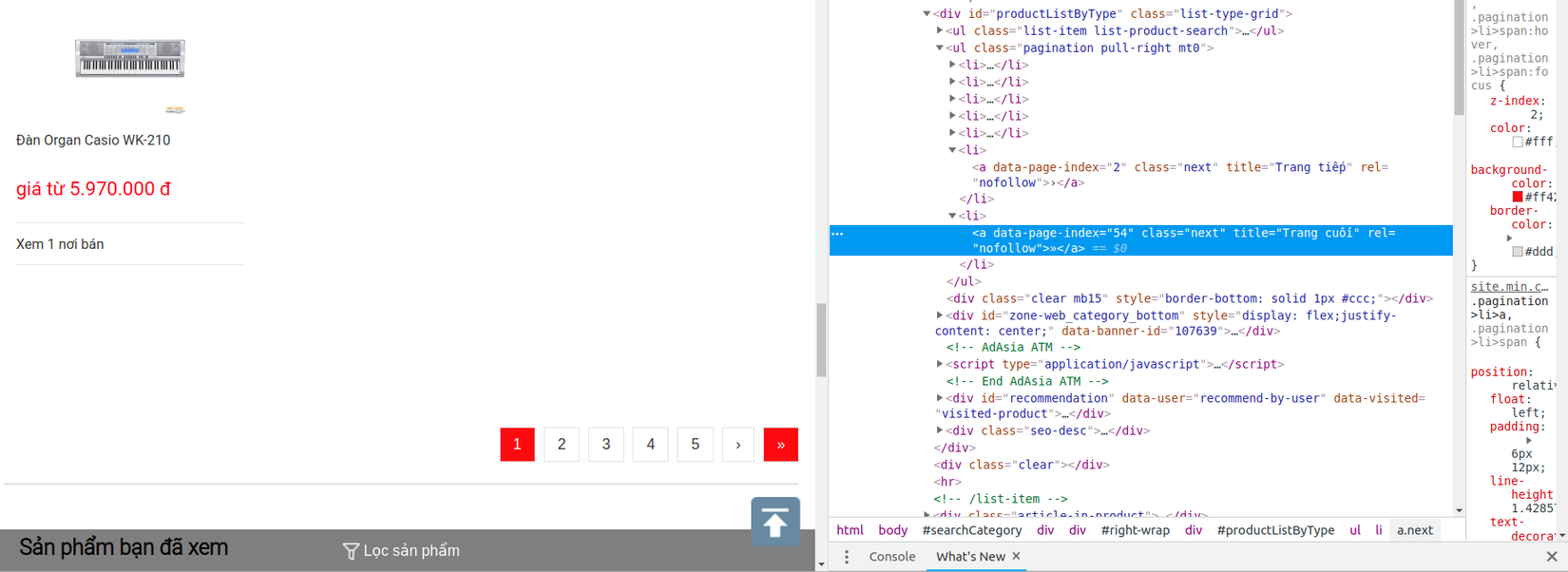Click the last page double-arrow button
The image size is (1568, 572).
(x=781, y=444)
